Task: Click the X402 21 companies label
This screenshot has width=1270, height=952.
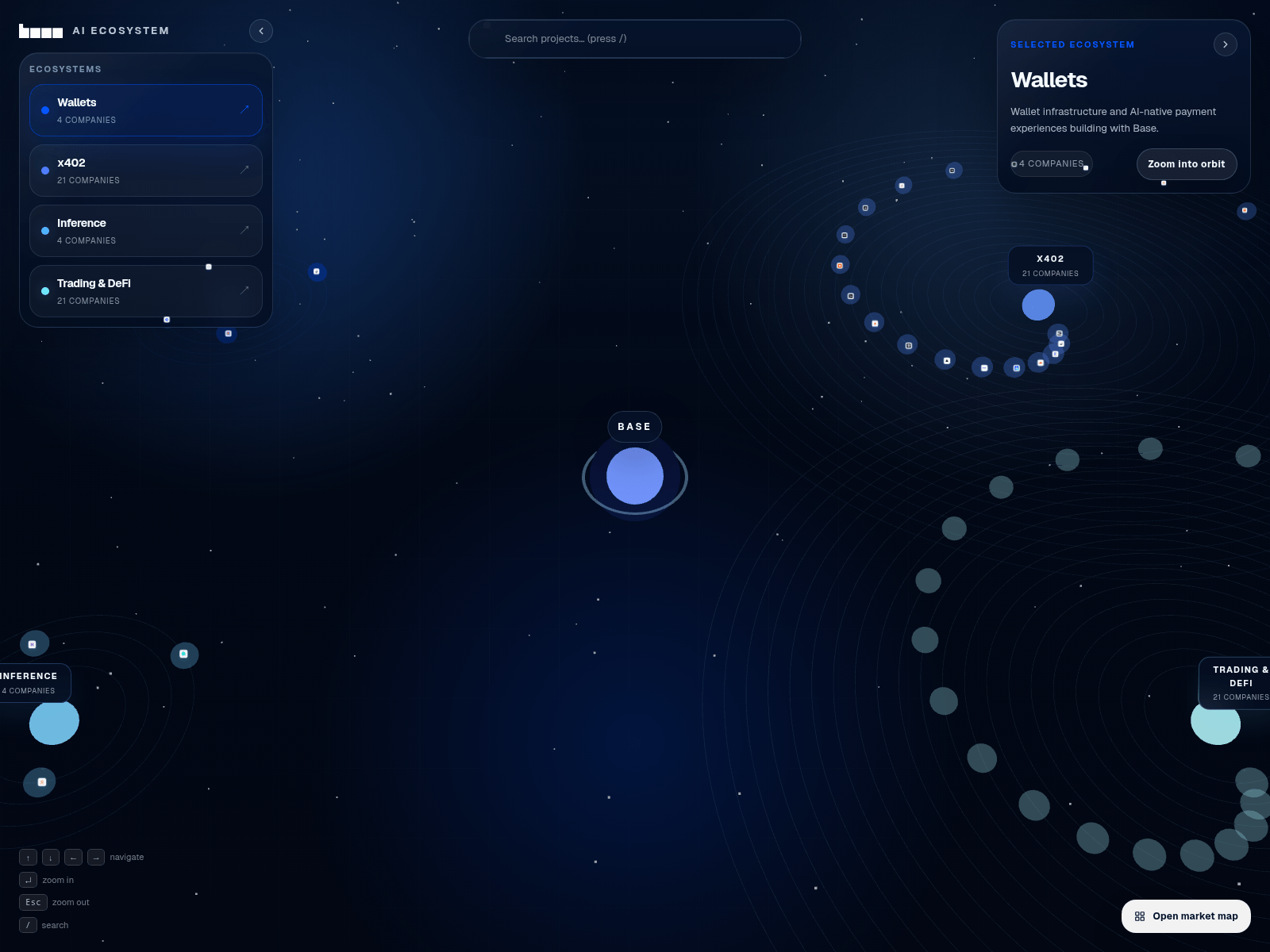Action: click(x=1050, y=266)
